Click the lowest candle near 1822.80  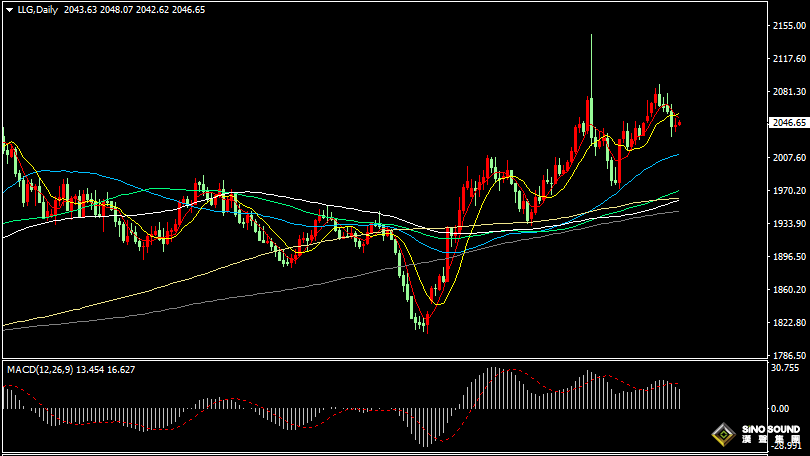coord(425,322)
